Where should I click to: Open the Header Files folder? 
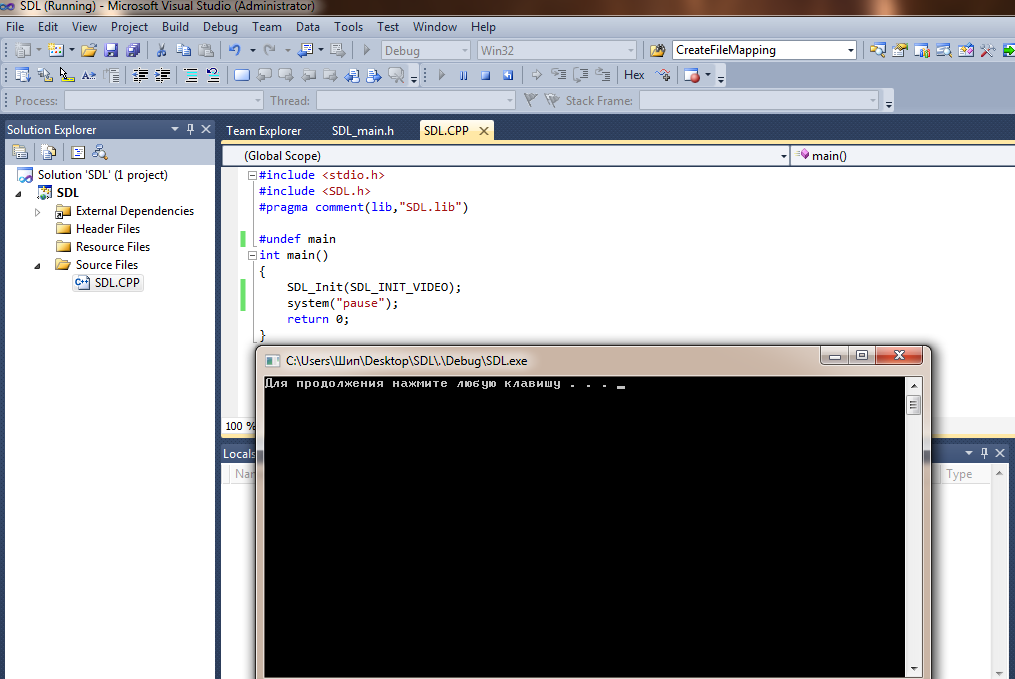pyautogui.click(x=107, y=229)
